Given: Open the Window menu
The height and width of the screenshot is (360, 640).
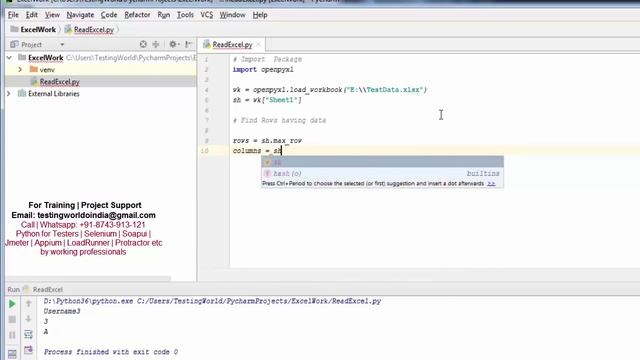Looking at the screenshot, I should click(232, 15).
